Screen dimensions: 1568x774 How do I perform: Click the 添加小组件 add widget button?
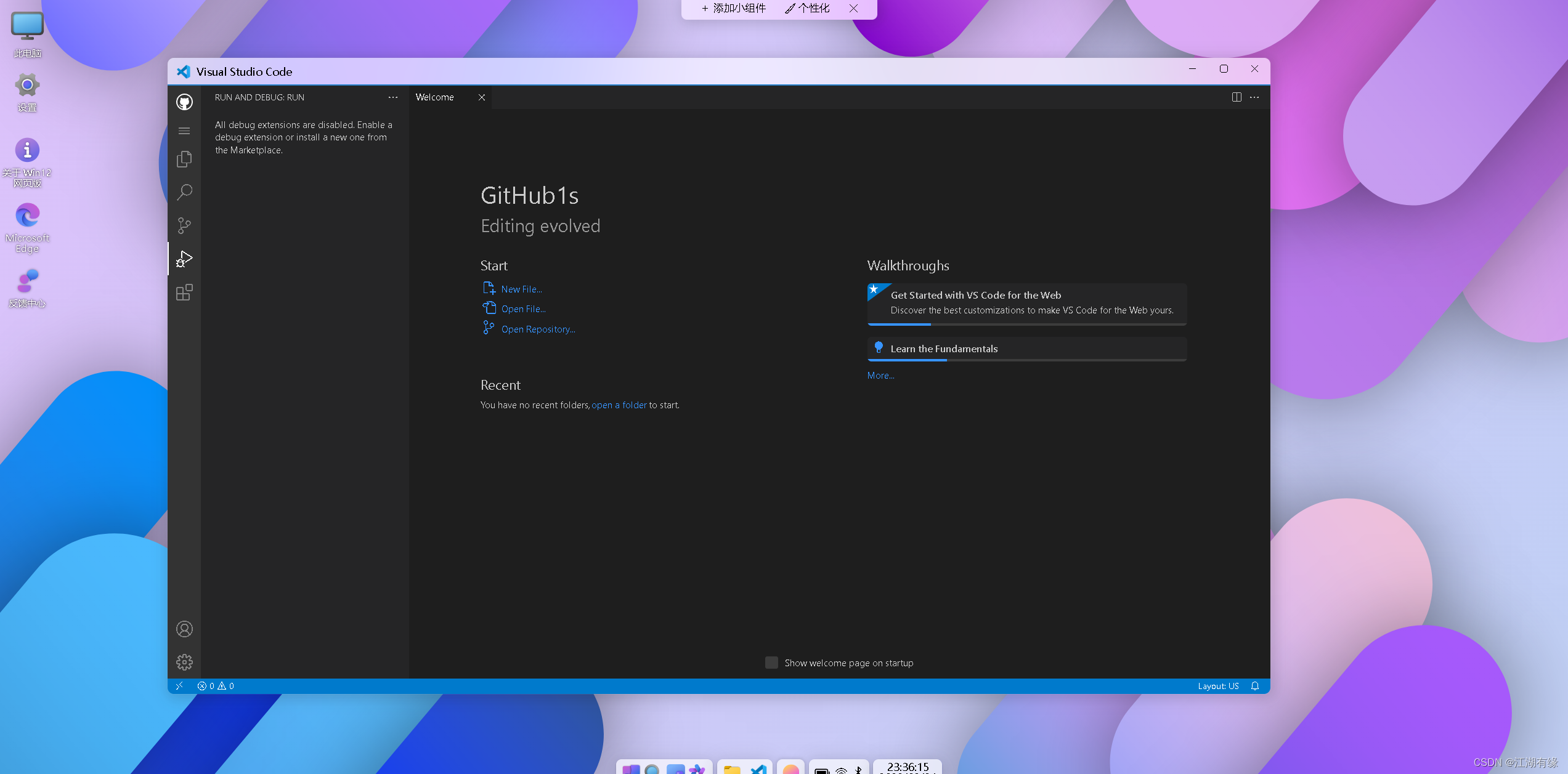click(733, 9)
